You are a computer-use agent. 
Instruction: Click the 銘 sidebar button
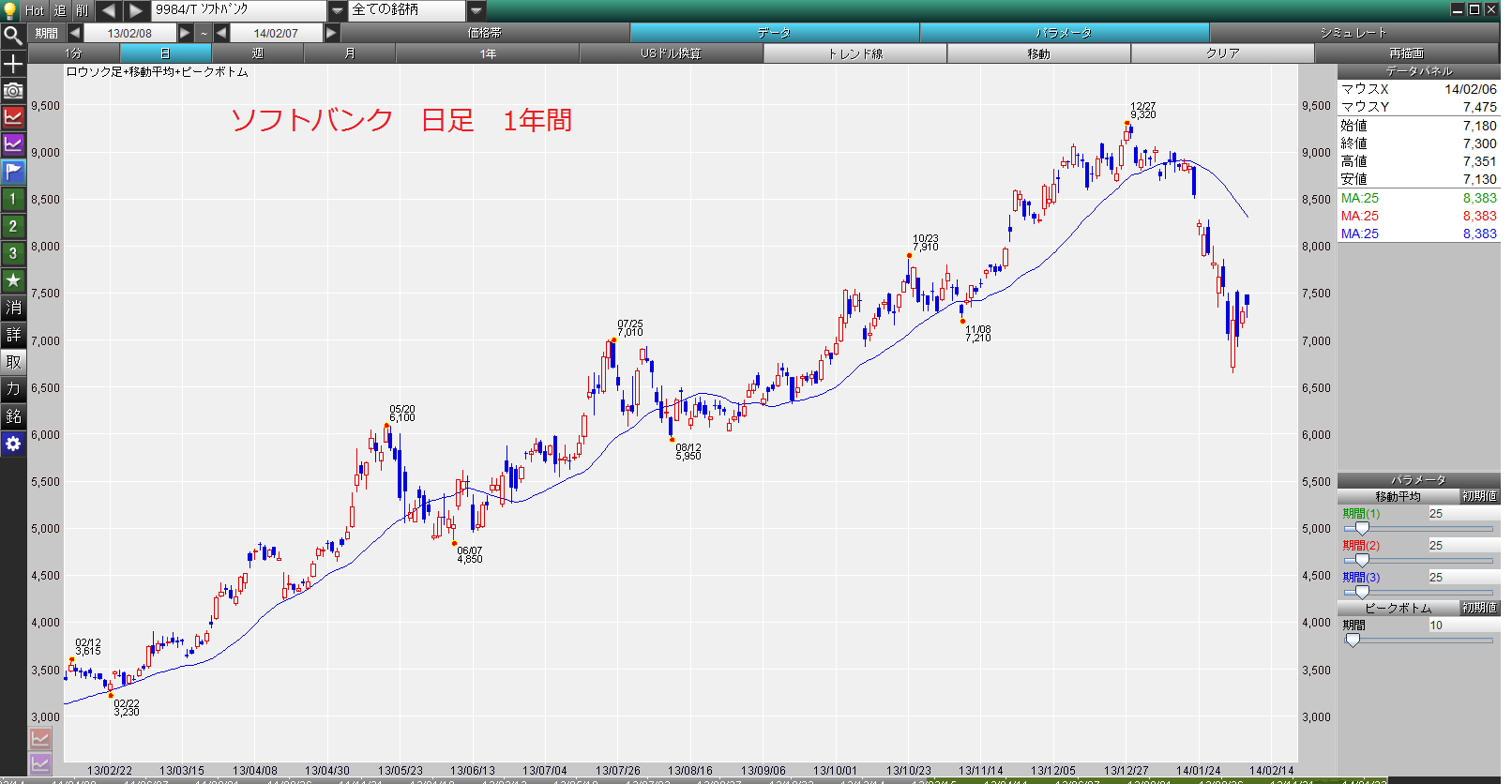(13, 416)
